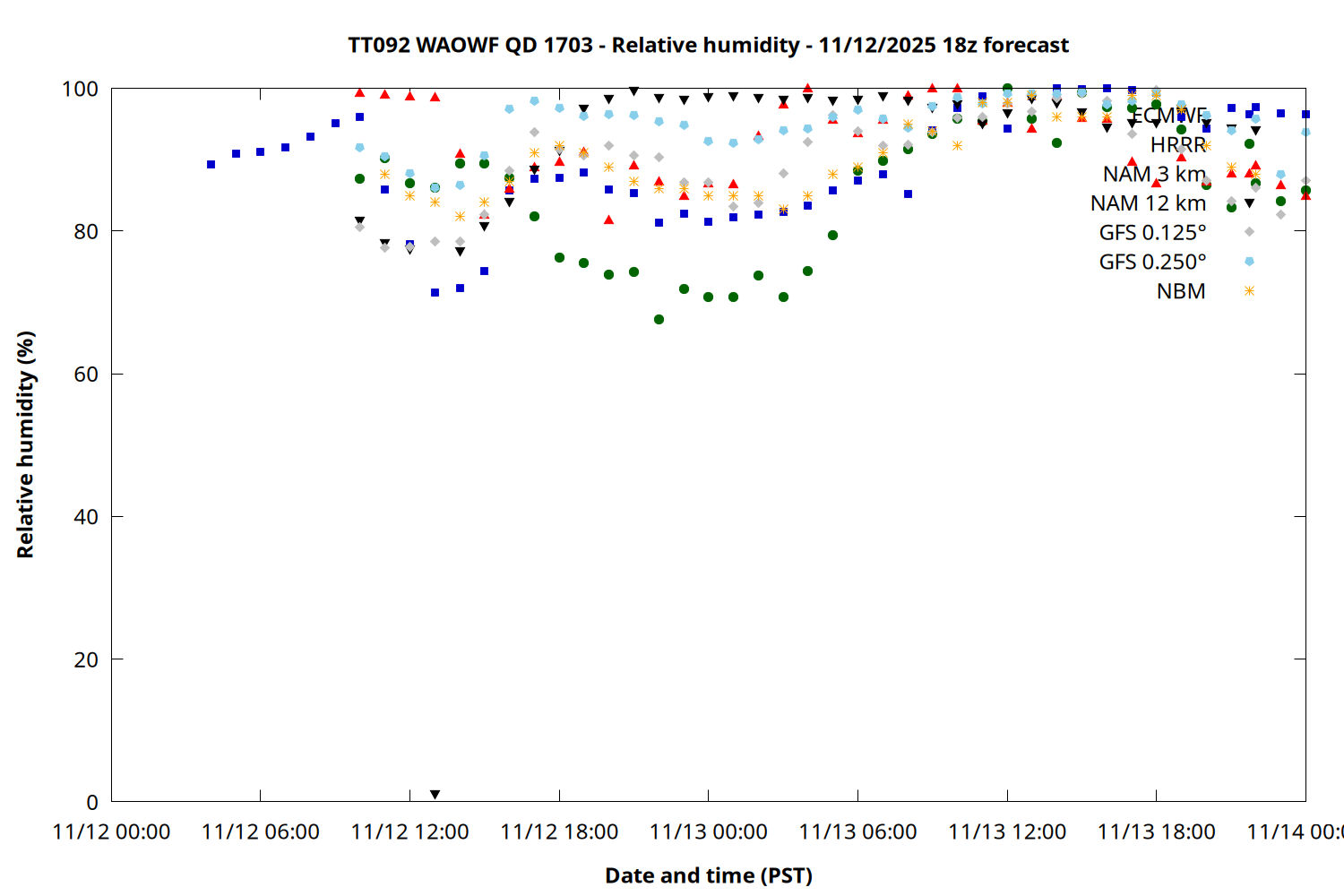Image resolution: width=1344 pixels, height=896 pixels.
Task: Click the Date and time (PST) x-axis label
Action: point(708,875)
